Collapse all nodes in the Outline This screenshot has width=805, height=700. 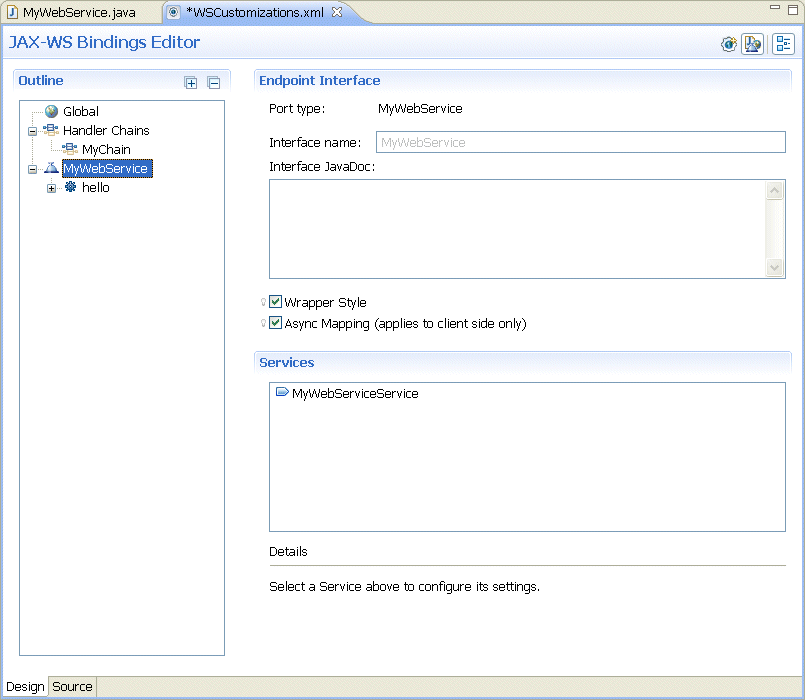click(x=214, y=82)
